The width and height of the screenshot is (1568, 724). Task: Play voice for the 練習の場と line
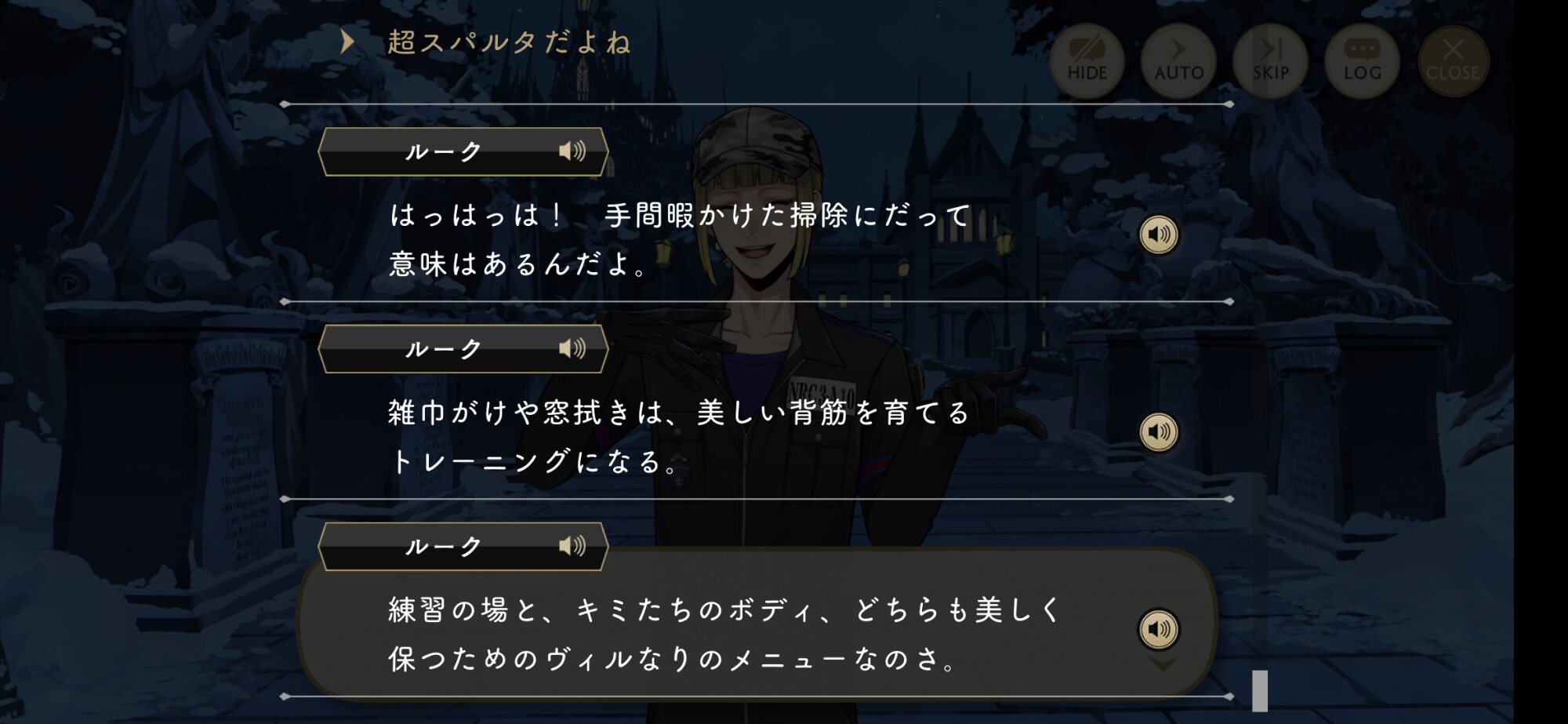[1159, 629]
